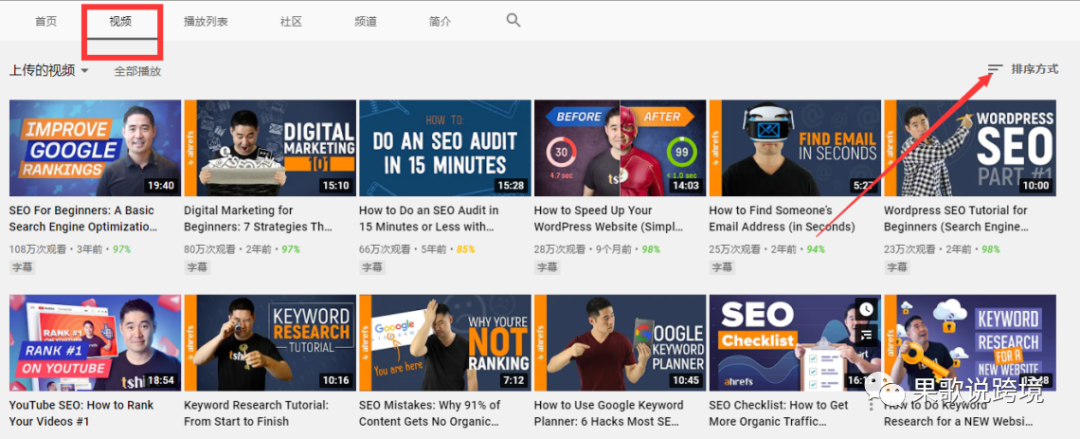Viewport: 1080px width, 439px height.
Task: Click 字幕 badge under Wordpress SEO Tutorial
Action: pyautogui.click(x=897, y=267)
